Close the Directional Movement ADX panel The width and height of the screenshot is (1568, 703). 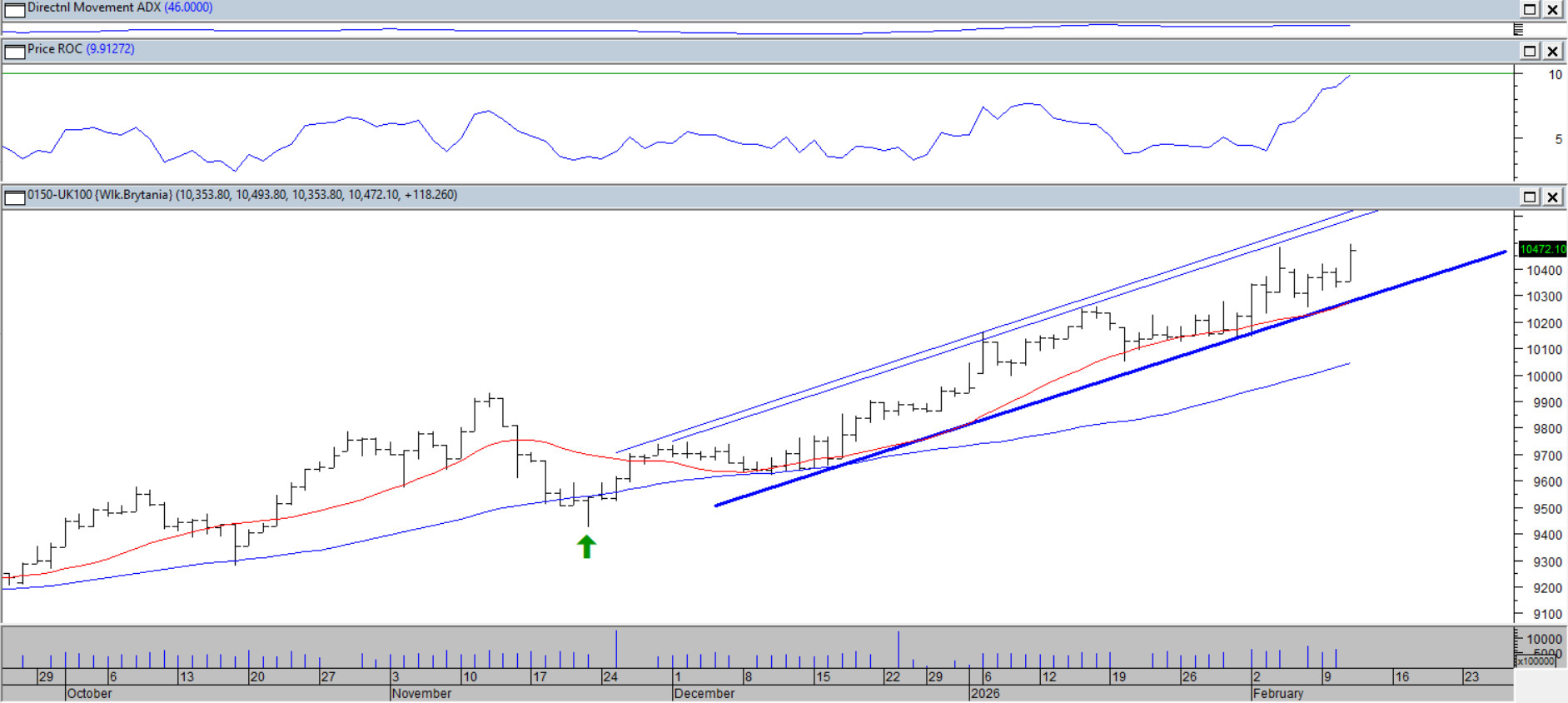pyautogui.click(x=1553, y=10)
